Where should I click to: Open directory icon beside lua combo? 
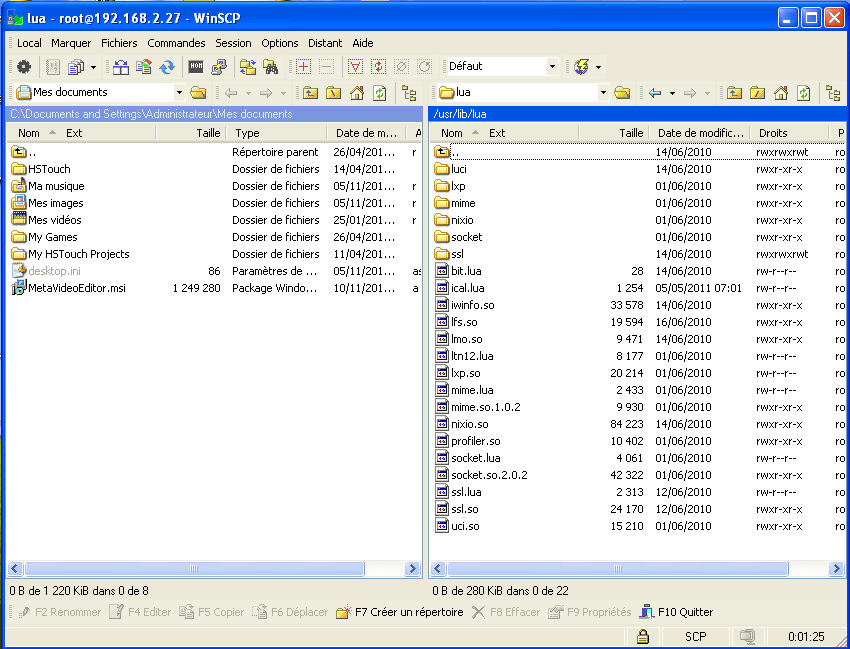click(x=622, y=93)
